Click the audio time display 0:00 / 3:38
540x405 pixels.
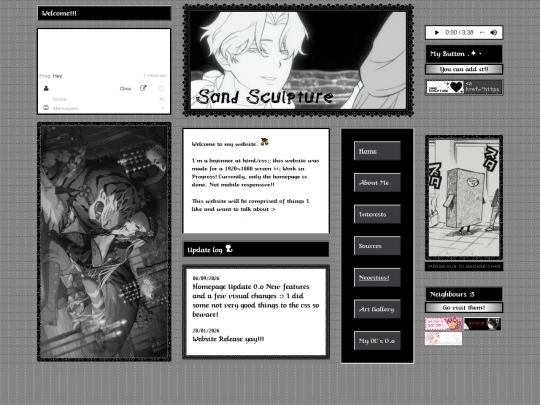click(x=459, y=32)
